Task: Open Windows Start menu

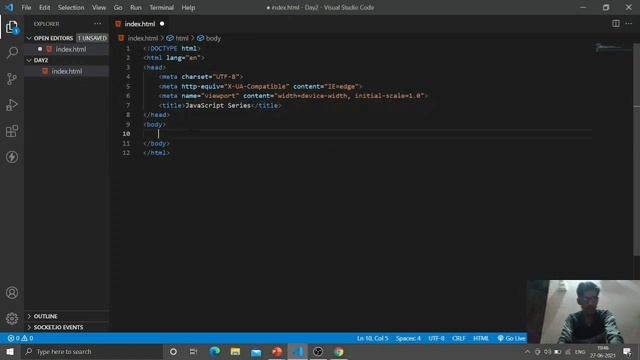Action: tap(10, 351)
